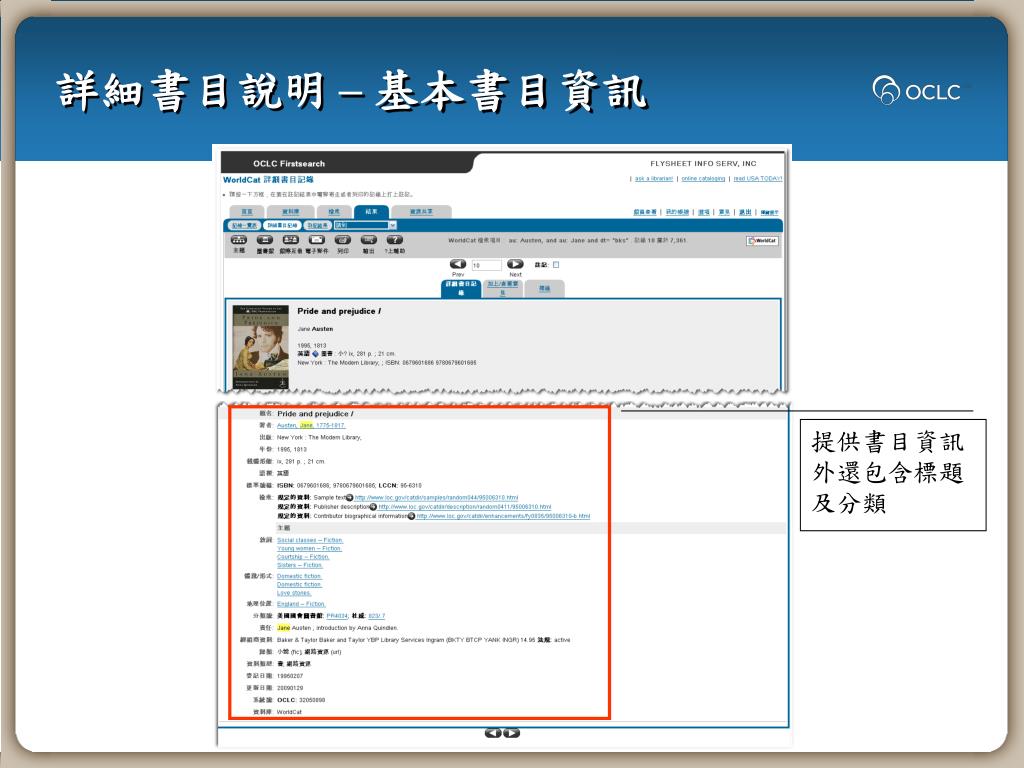Open first Domestic fiction genre link
This screenshot has width=1024, height=768.
[x=299, y=576]
